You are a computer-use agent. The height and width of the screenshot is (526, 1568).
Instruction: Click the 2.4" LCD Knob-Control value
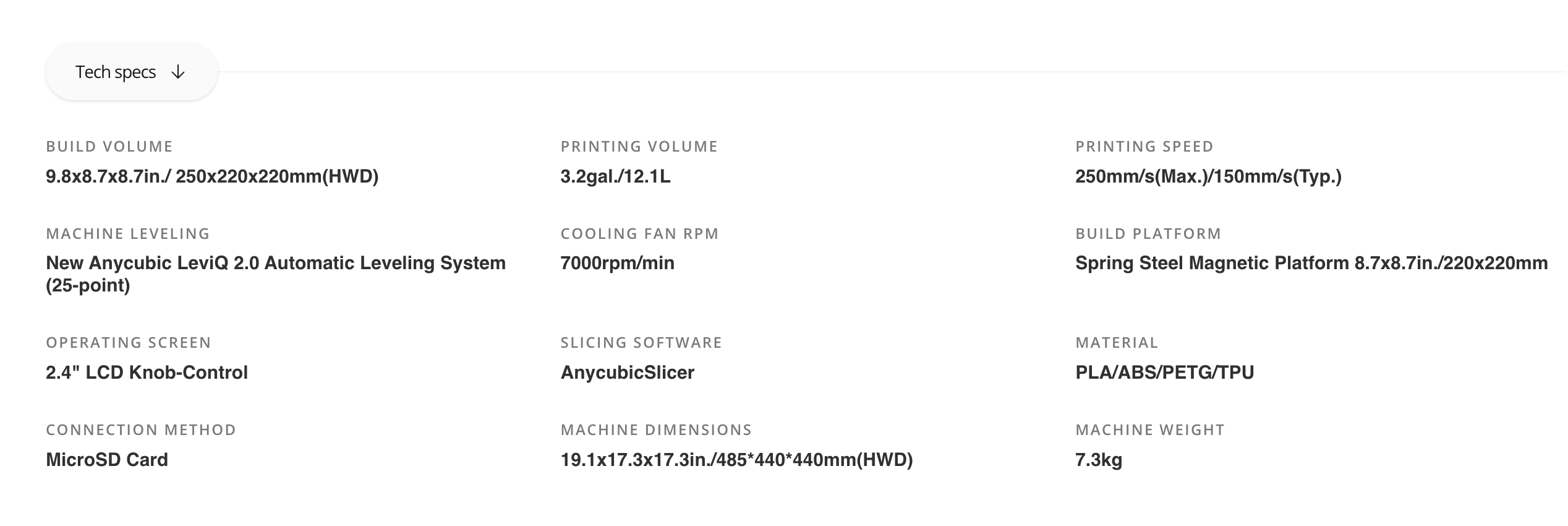(147, 373)
